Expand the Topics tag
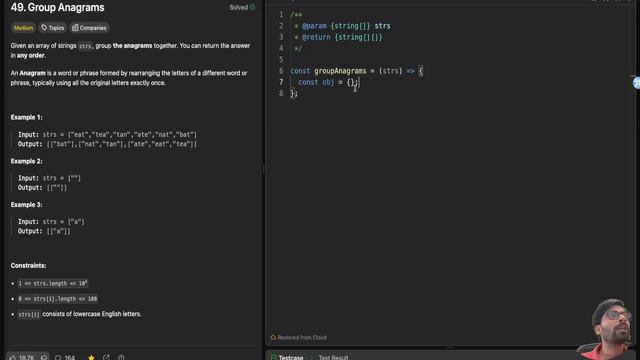This screenshot has height=360, width=640. click(53, 28)
